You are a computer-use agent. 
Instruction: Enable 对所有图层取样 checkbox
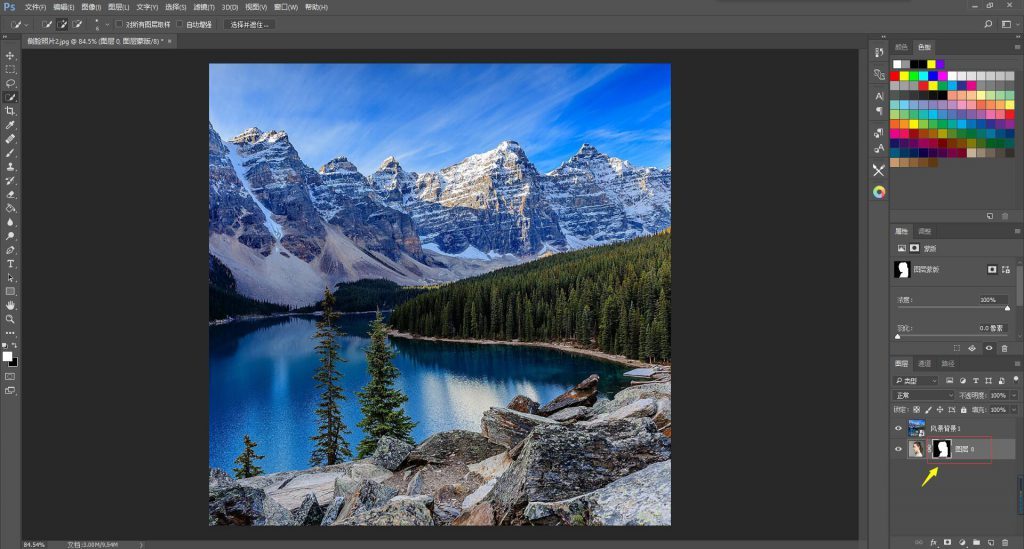(x=119, y=23)
